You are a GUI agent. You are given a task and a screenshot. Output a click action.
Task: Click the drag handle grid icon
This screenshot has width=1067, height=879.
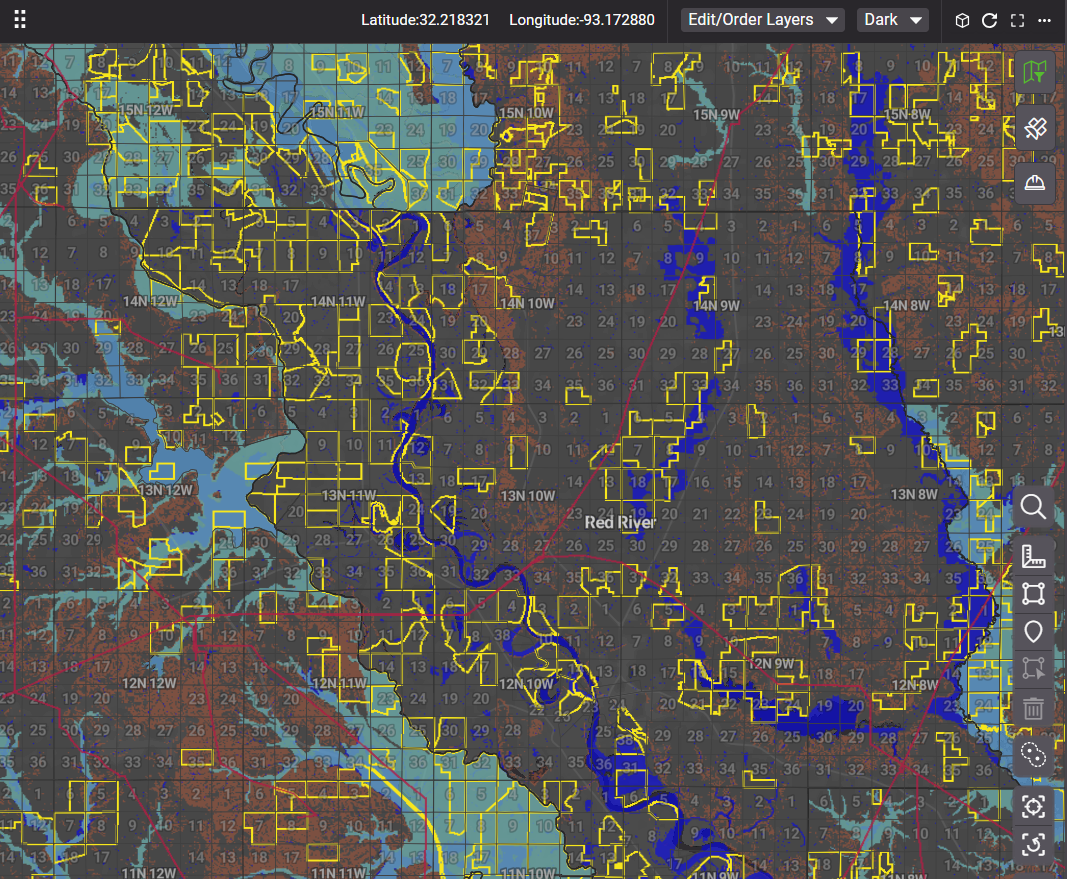coord(20,20)
